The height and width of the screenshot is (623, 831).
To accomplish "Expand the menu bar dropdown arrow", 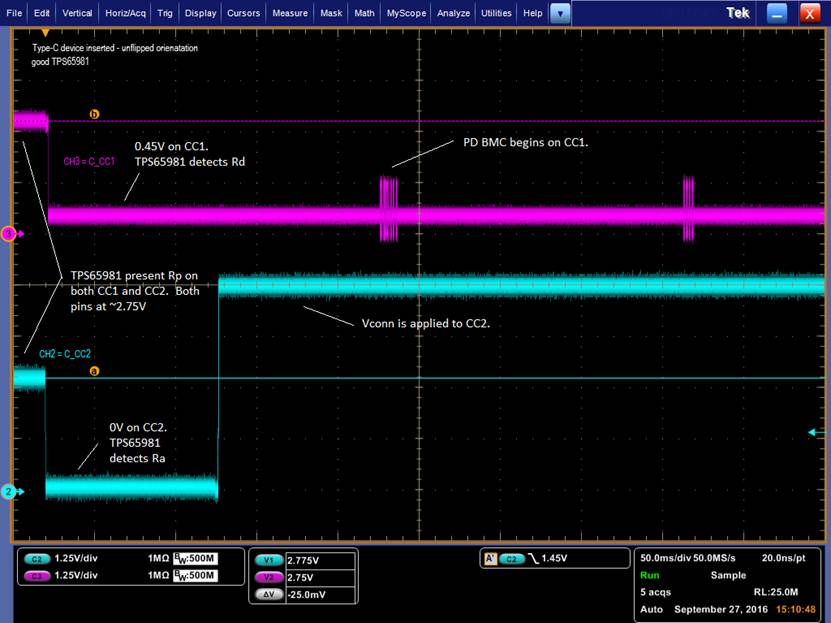I will click(560, 14).
